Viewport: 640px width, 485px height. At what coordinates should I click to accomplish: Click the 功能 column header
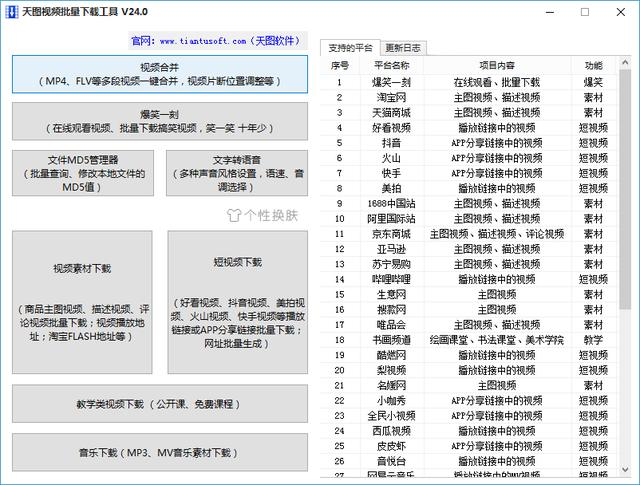(x=593, y=65)
